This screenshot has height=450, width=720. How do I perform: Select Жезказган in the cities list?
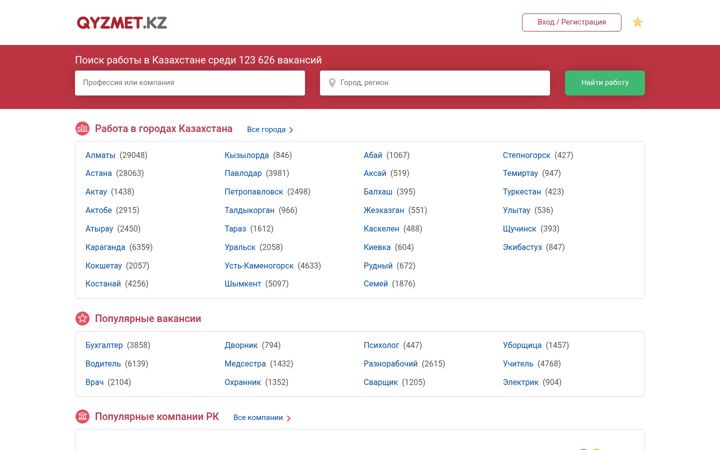[384, 210]
